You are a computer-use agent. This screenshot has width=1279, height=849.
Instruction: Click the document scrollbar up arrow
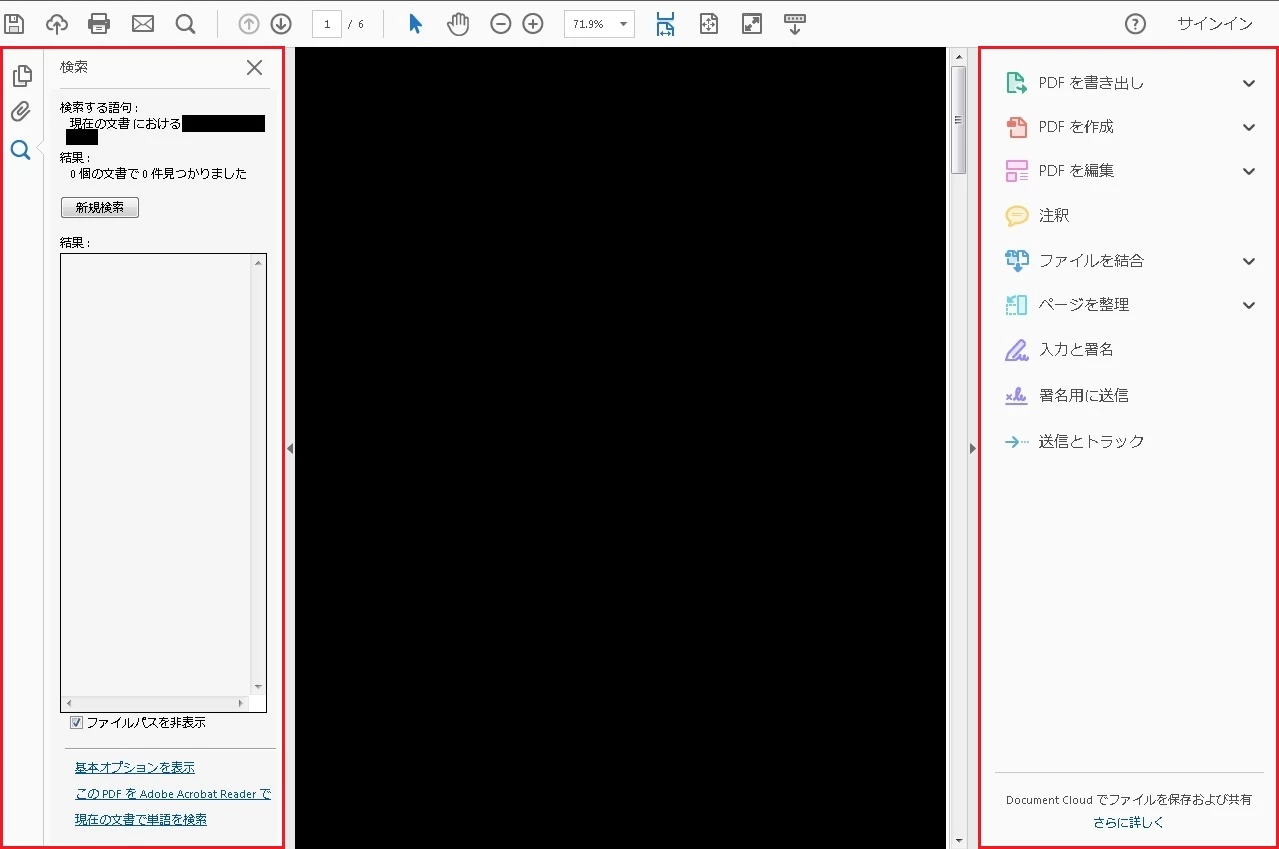pos(958,55)
